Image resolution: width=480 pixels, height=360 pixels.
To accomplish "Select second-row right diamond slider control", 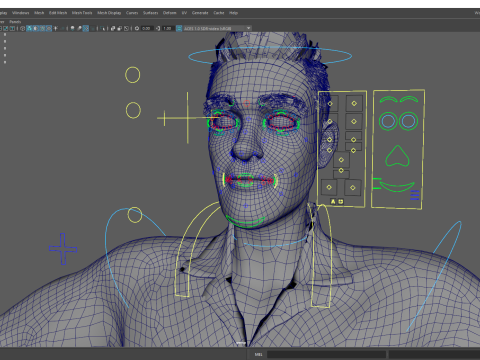I will pos(354,121).
